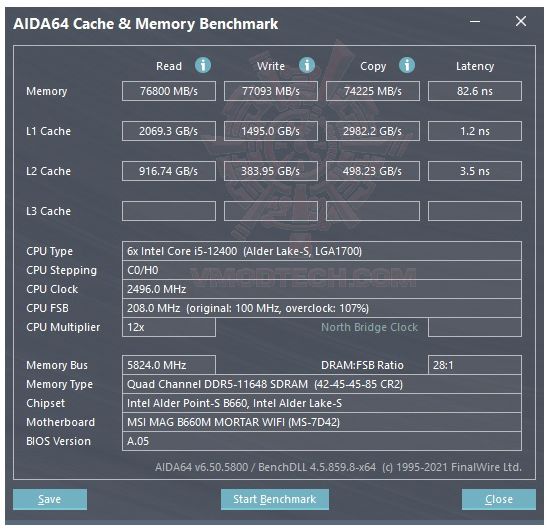Viewport: 550px width, 532px height.
Task: Select L2 Cache Write value 383.95 GB/s
Action: (271, 171)
